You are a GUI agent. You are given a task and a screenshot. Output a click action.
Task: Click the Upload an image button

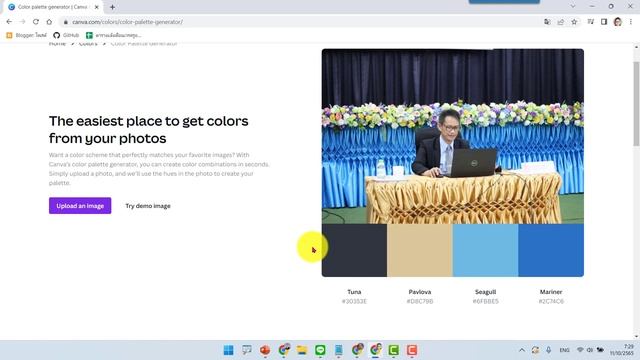point(80,206)
